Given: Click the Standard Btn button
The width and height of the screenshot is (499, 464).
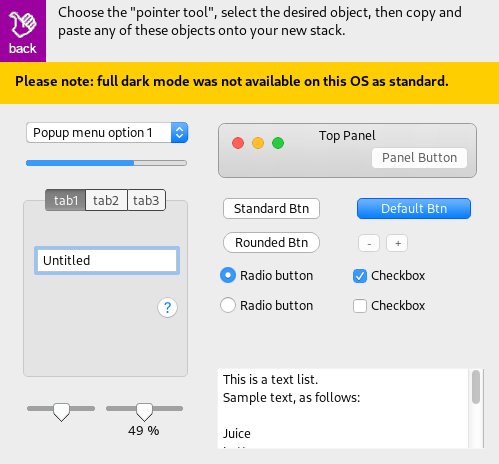Looking at the screenshot, I should coord(271,209).
